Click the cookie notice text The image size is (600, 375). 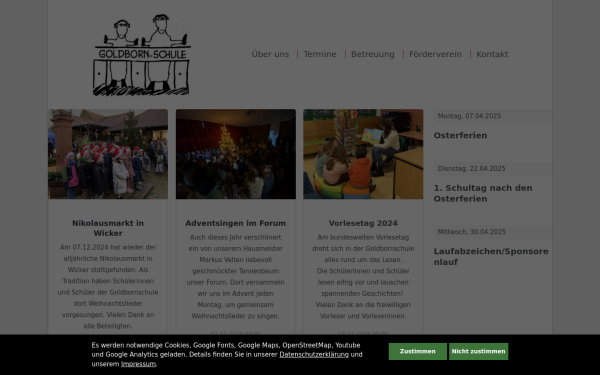227,354
